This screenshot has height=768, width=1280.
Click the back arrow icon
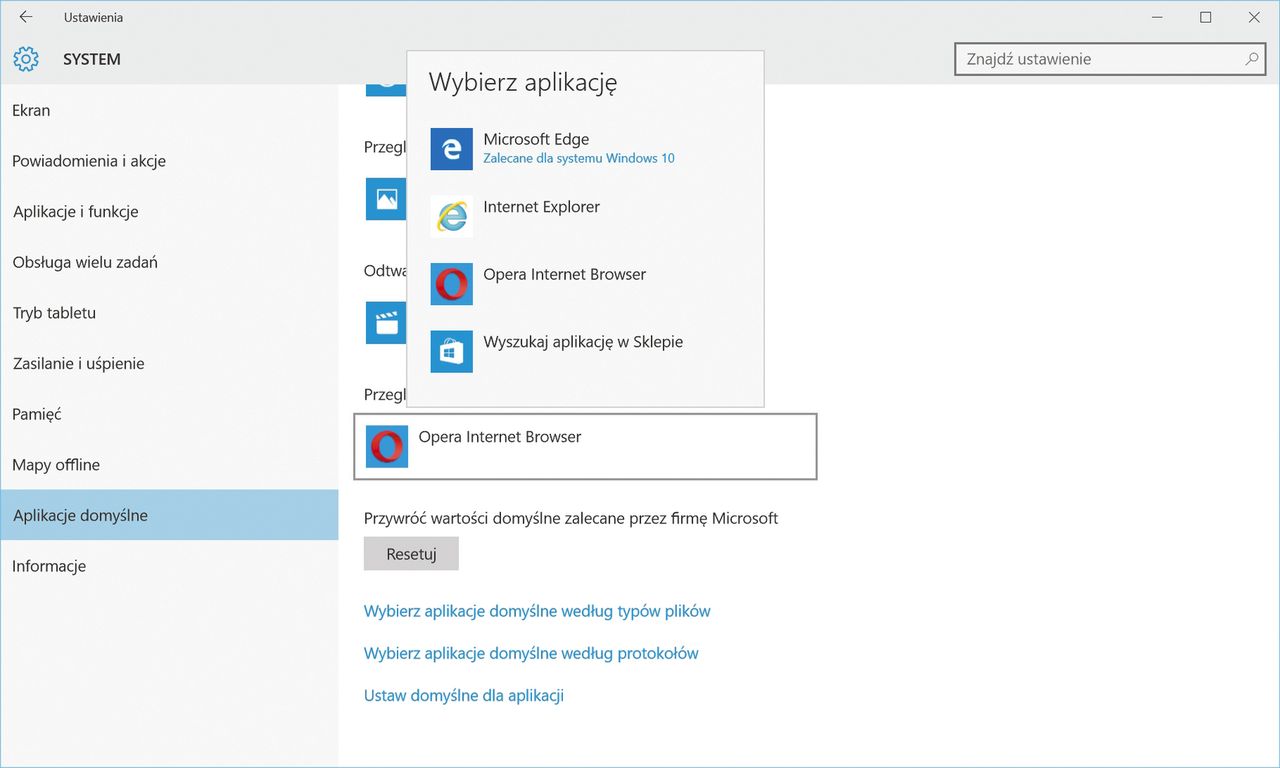point(26,17)
